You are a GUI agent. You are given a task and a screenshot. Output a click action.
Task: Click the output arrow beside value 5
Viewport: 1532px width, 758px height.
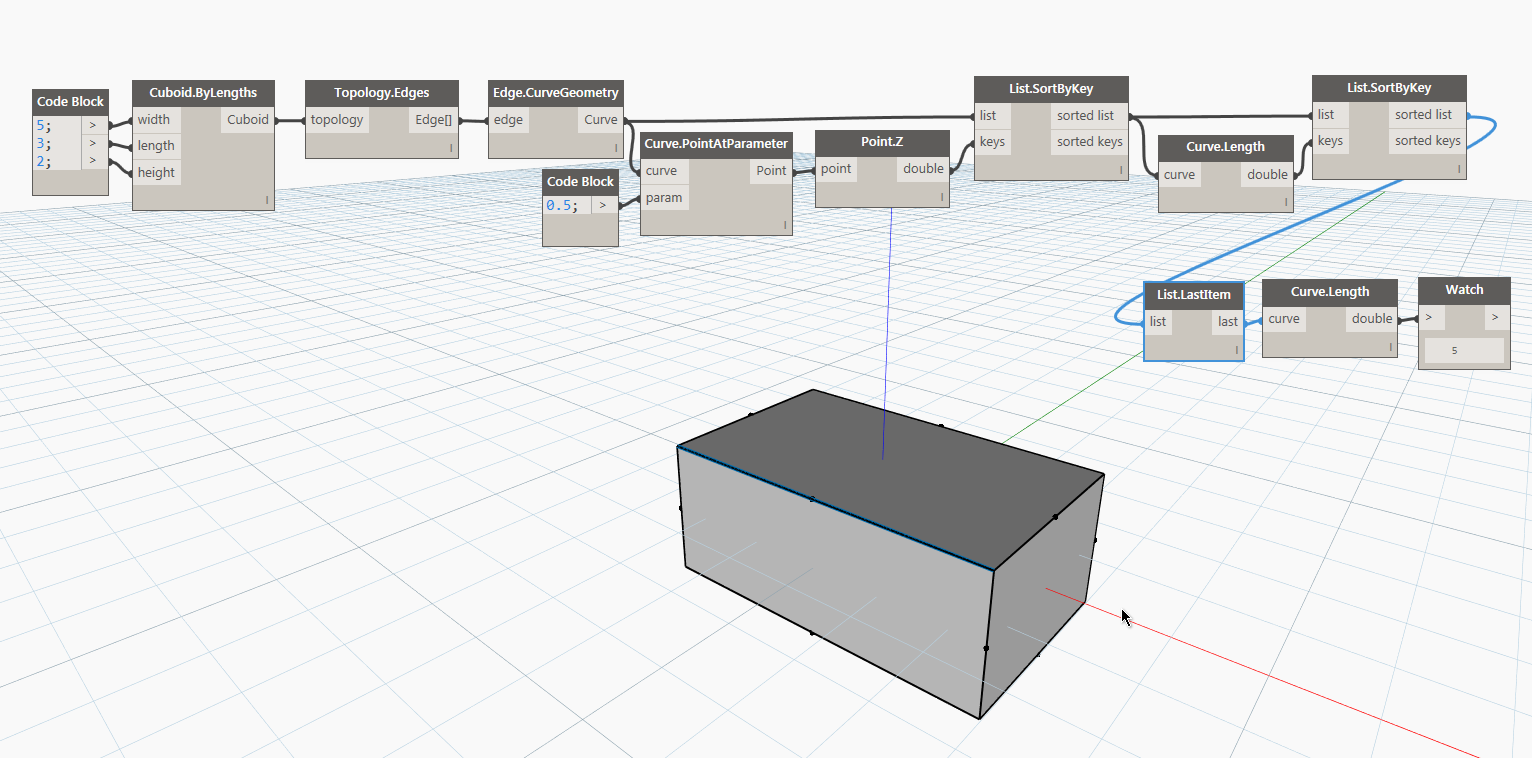point(93,126)
